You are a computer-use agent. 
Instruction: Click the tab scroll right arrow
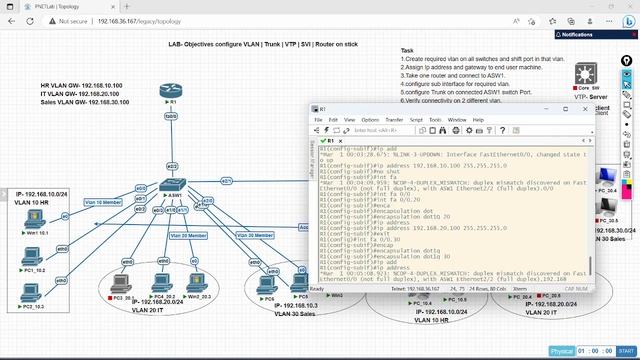click(590, 140)
